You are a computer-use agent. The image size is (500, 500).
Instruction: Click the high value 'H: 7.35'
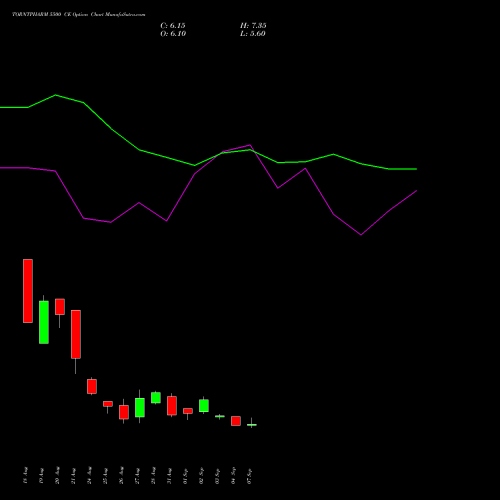click(253, 26)
